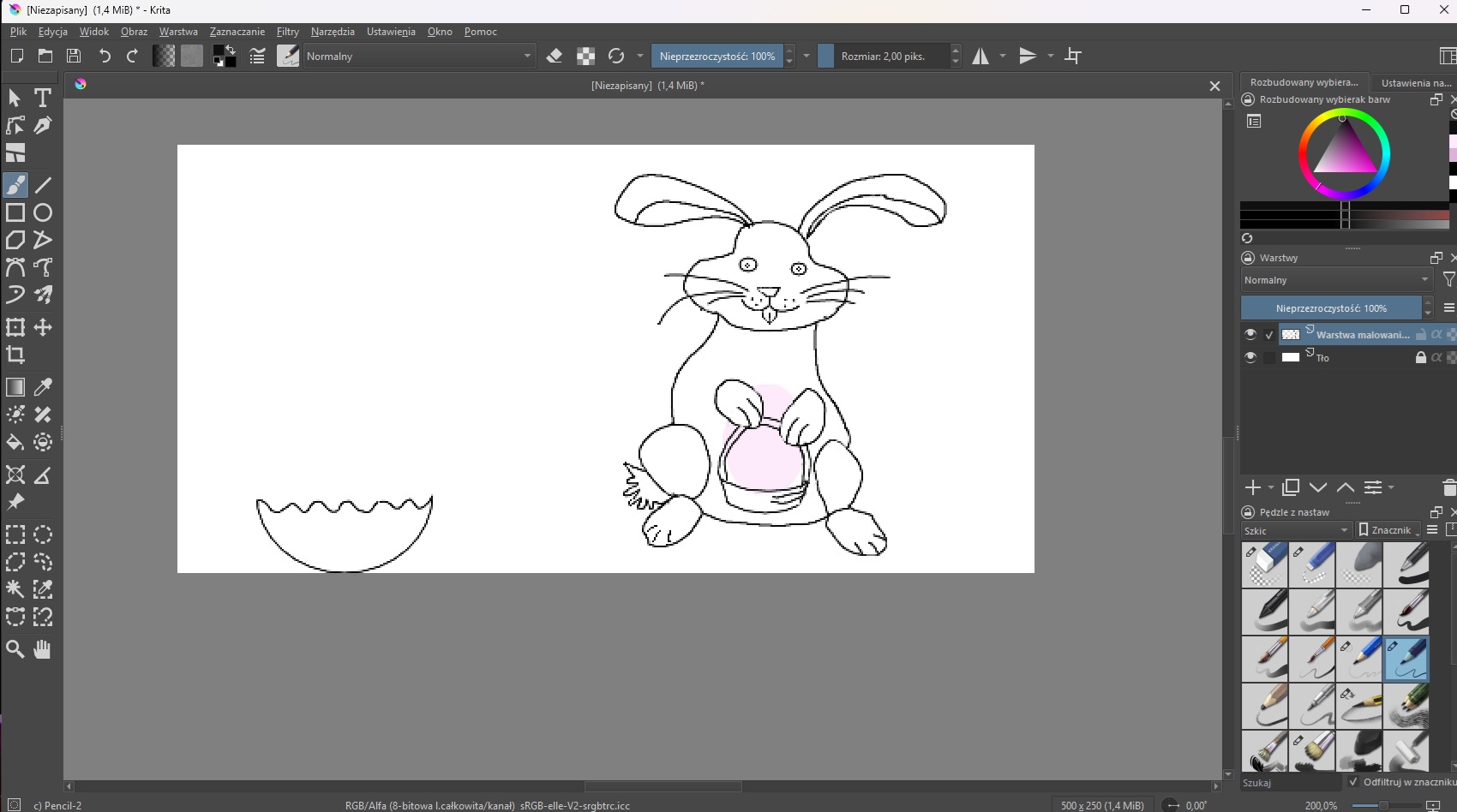This screenshot has width=1457, height=812.
Task: Click the Znacznik button
Action: coord(1389,530)
